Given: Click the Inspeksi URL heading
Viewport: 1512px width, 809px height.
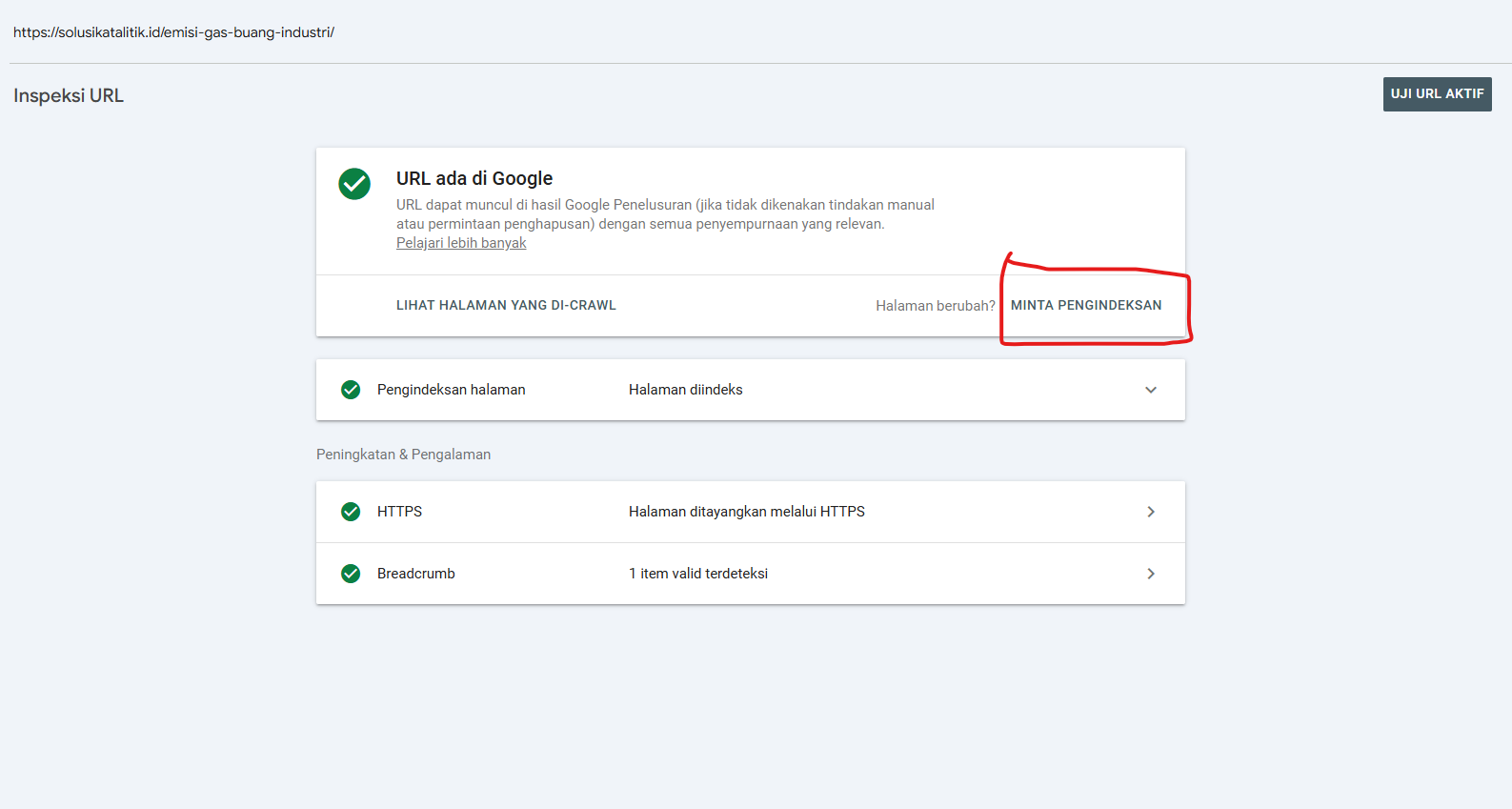Looking at the screenshot, I should coord(69,95).
